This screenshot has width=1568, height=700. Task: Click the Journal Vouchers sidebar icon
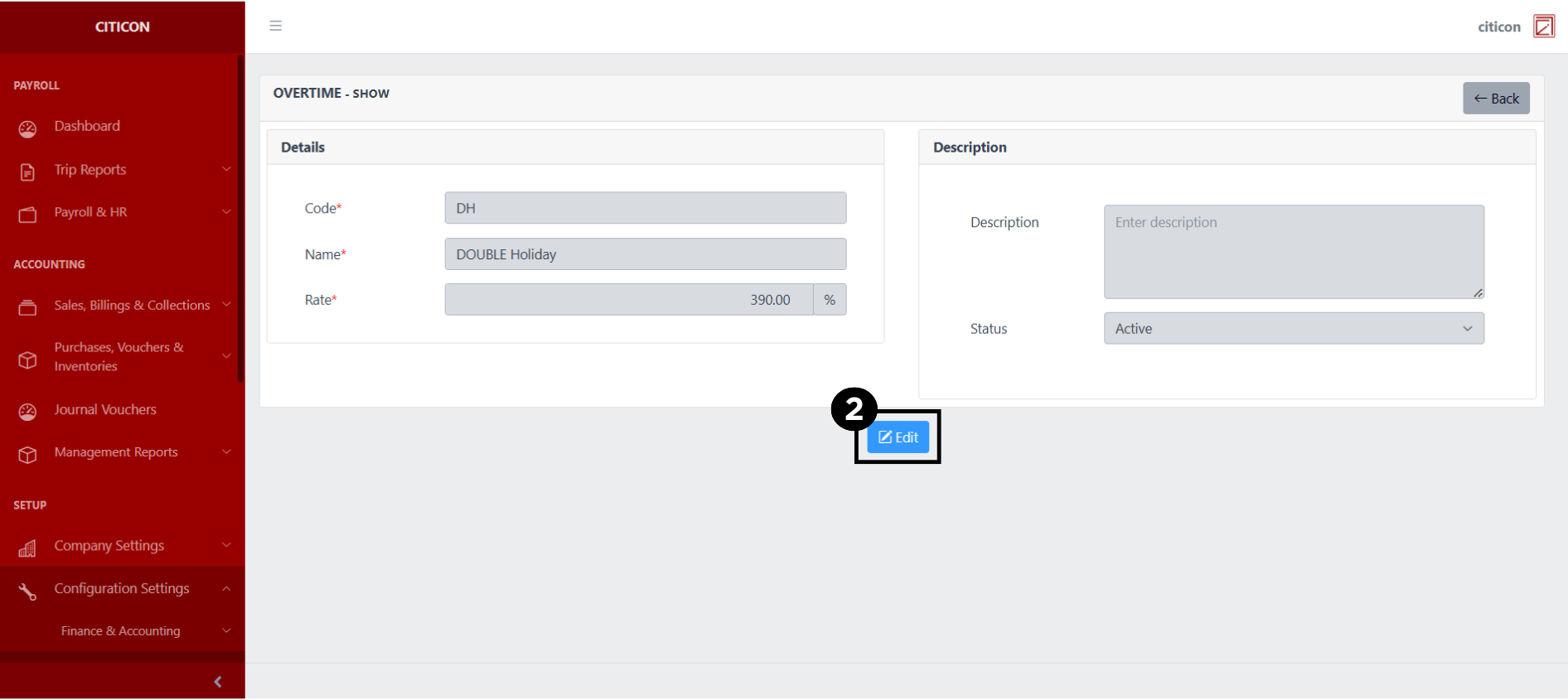coord(27,412)
